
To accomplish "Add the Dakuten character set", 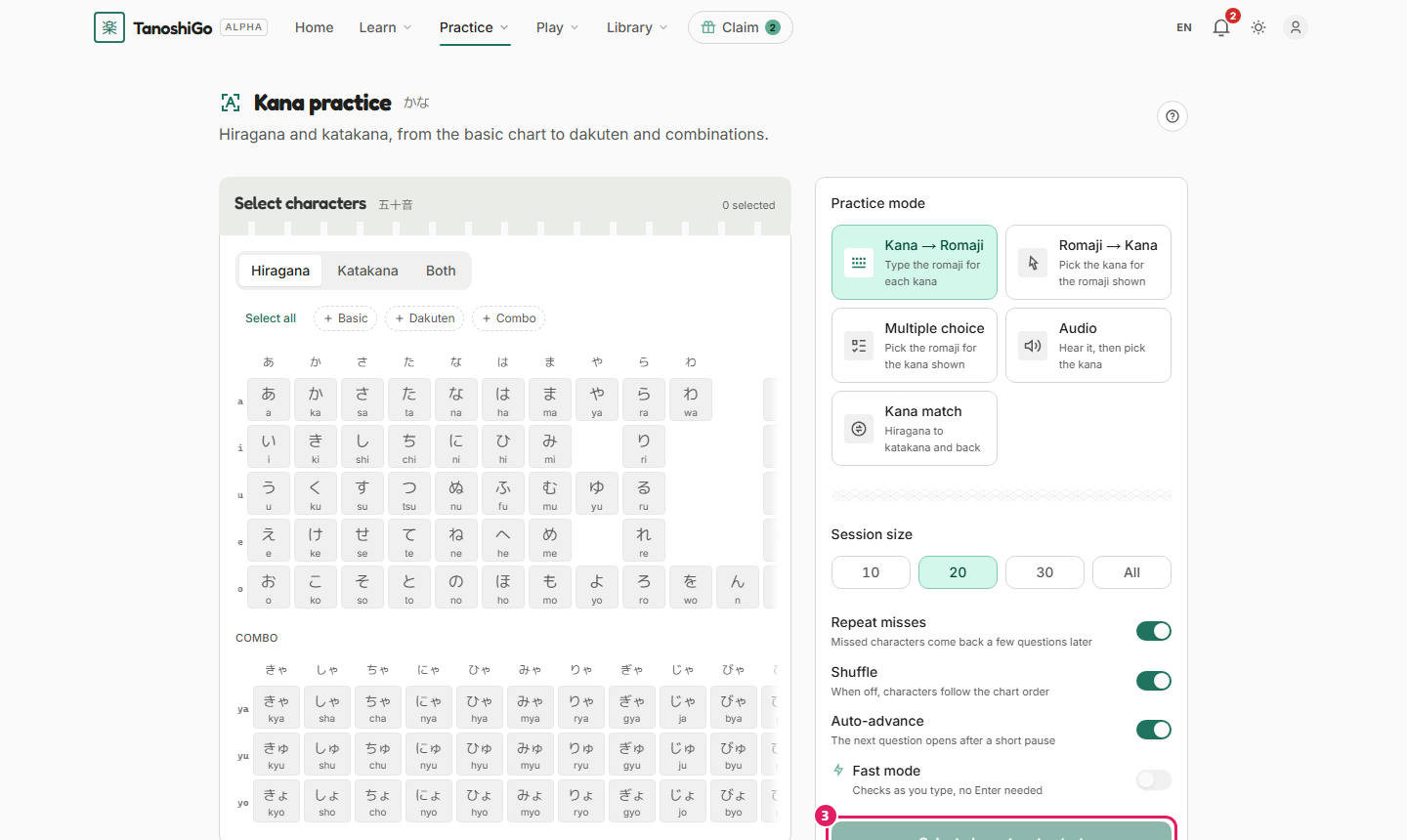I will coord(424,318).
